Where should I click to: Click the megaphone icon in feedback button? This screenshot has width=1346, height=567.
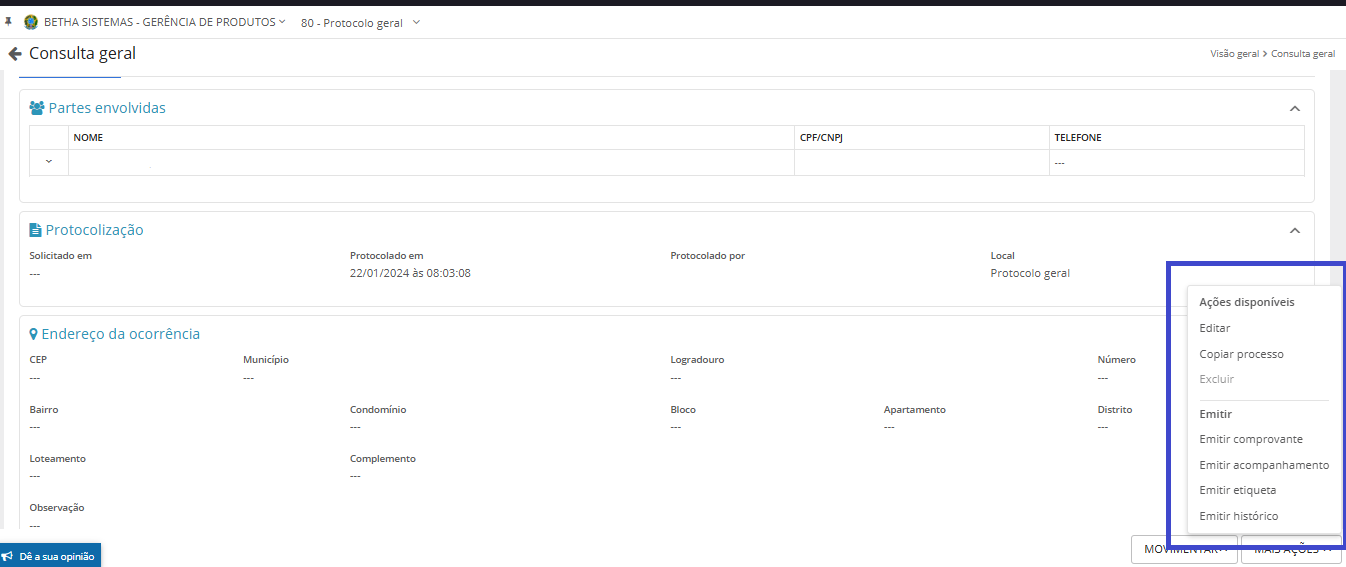point(9,556)
